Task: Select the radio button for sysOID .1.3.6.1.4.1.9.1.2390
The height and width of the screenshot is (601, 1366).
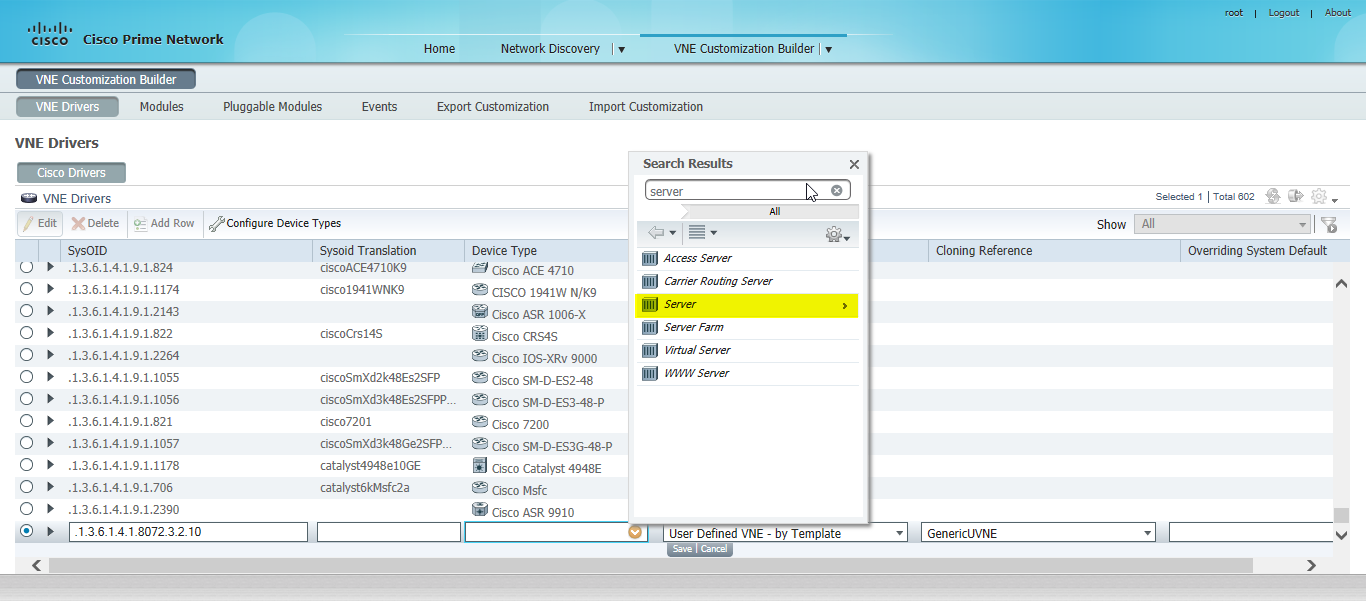Action: pos(26,509)
